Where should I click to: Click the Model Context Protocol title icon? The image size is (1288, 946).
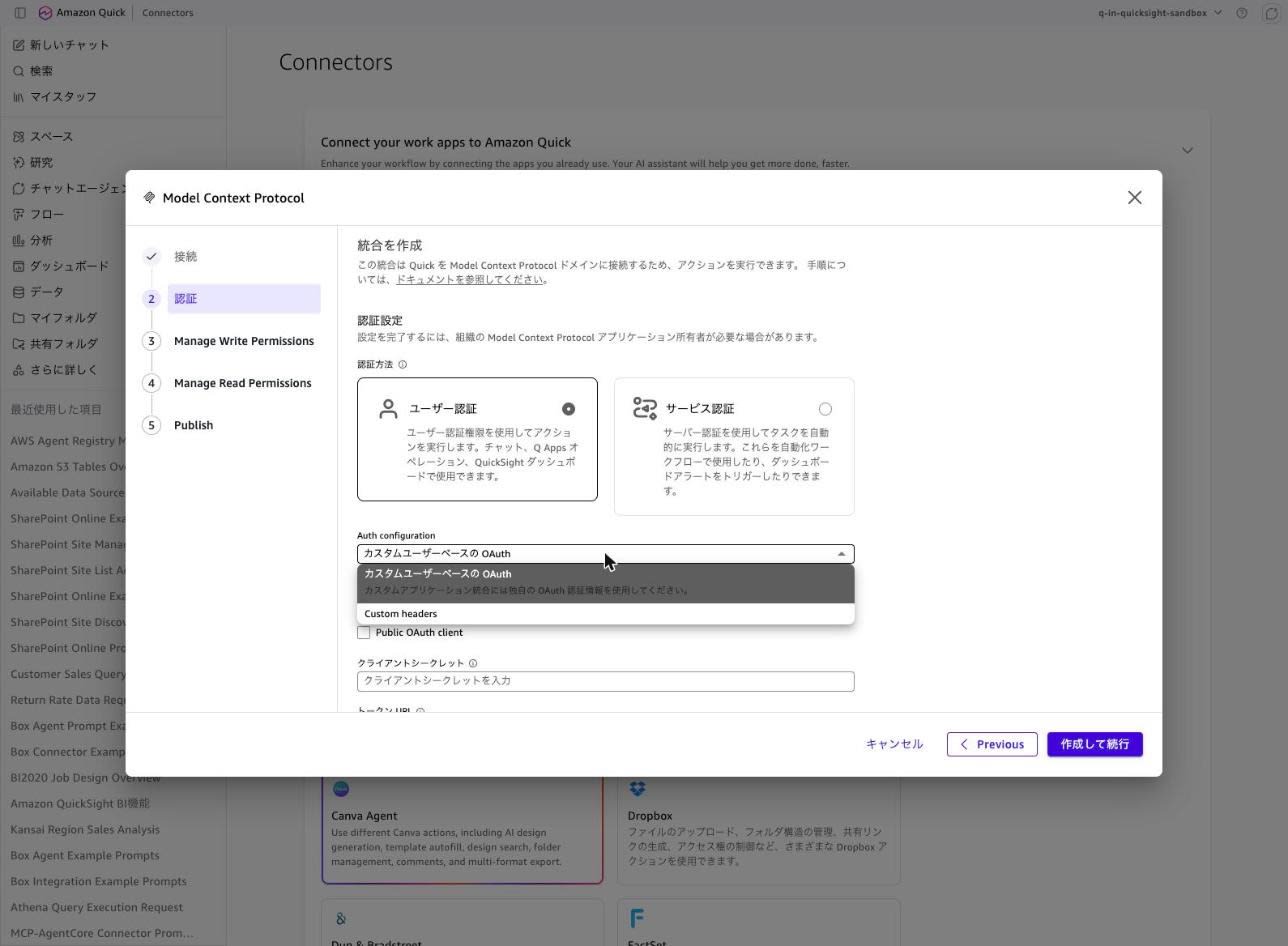coord(149,198)
